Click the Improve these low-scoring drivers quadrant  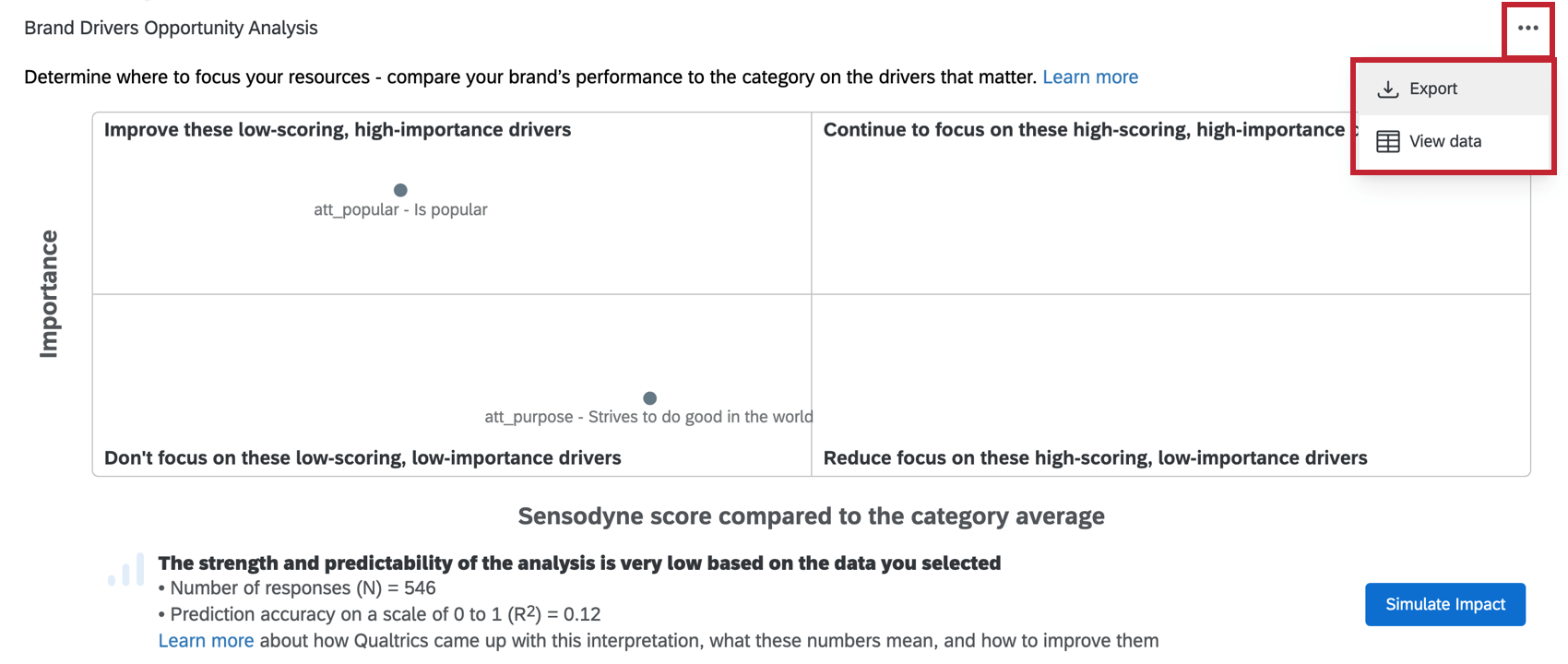[x=338, y=129]
